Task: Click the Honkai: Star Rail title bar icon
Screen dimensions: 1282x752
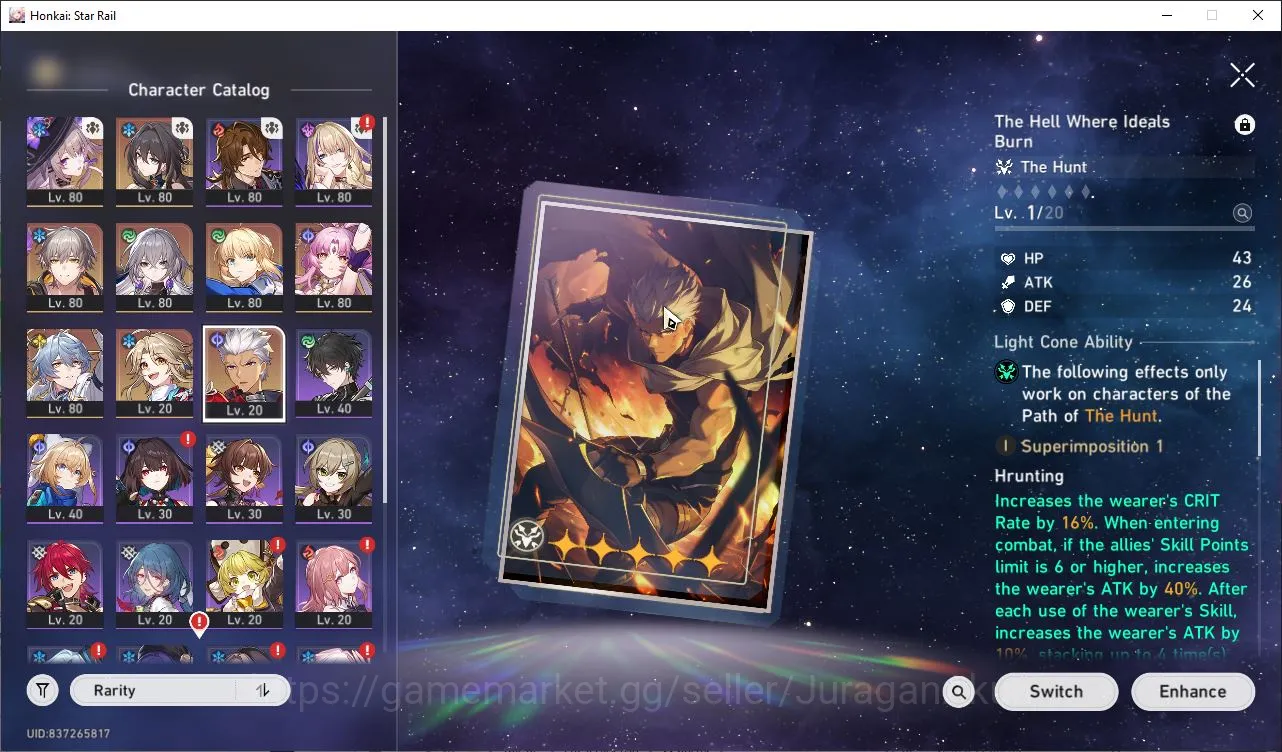Action: (16, 15)
